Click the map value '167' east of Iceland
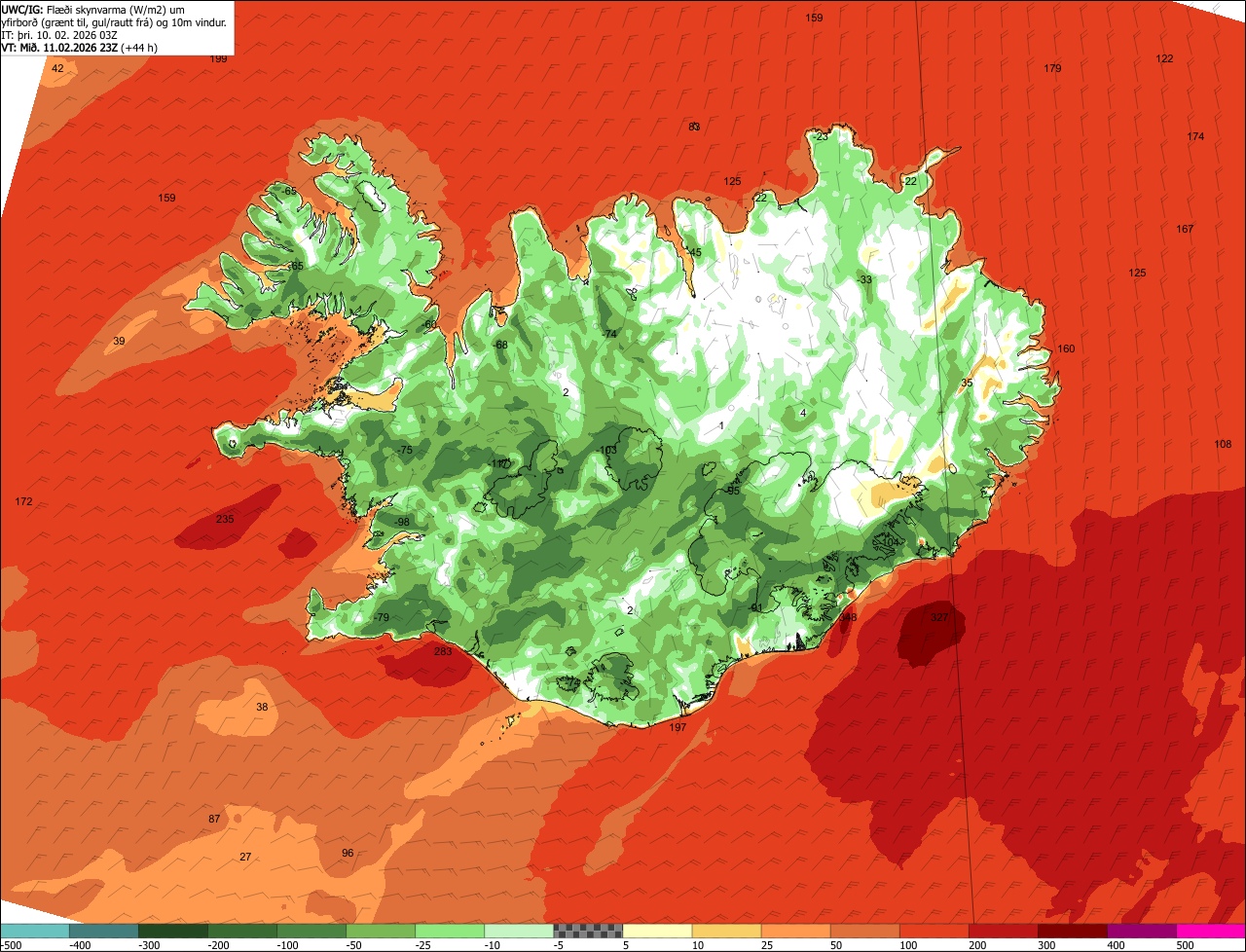This screenshot has width=1246, height=952. (x=1185, y=229)
